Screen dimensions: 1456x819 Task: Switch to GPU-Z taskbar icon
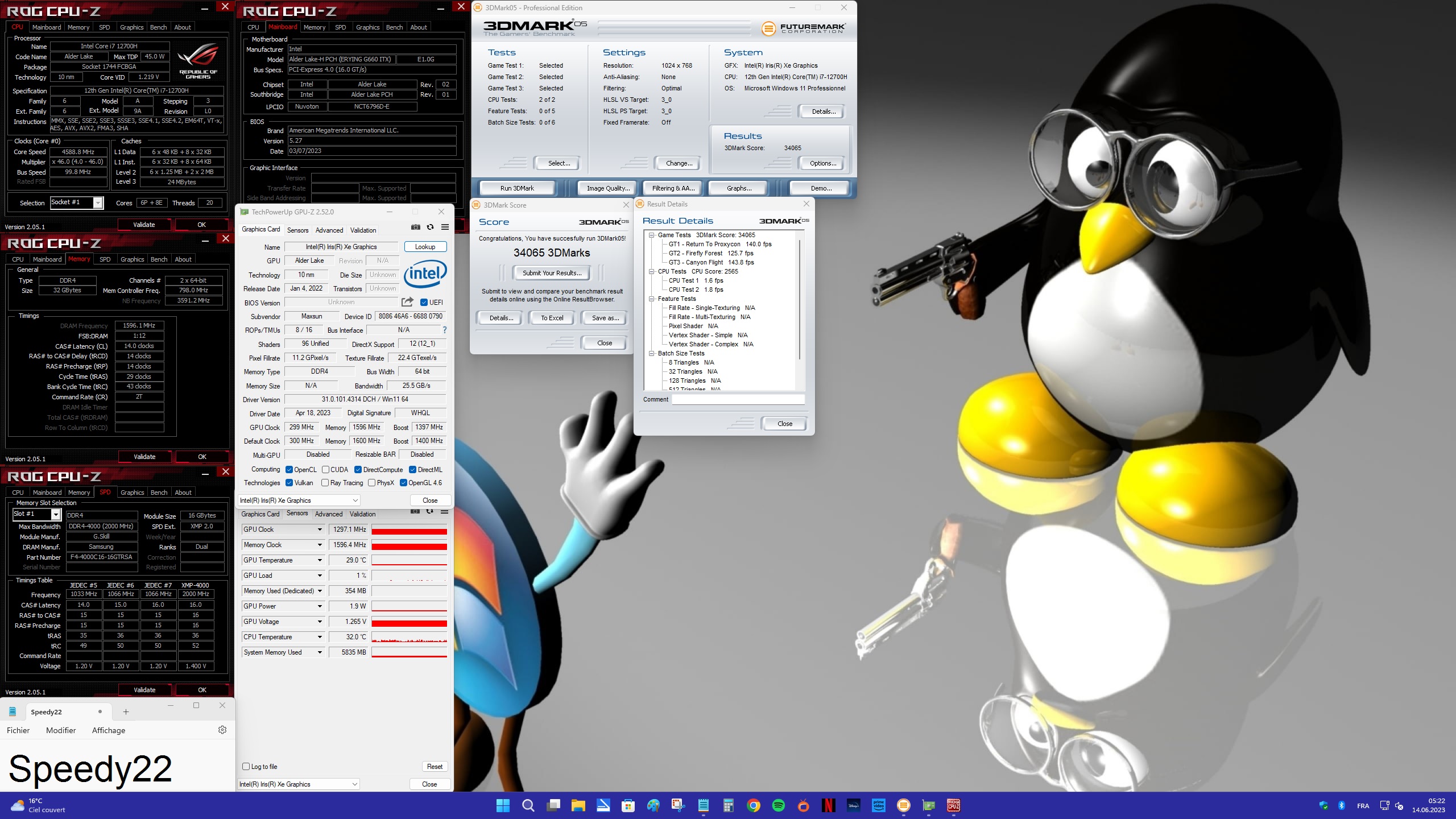click(x=929, y=805)
